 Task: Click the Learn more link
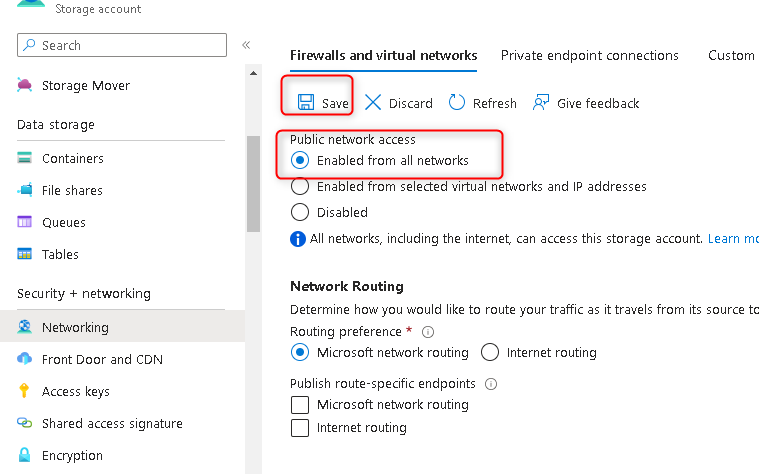click(x=732, y=239)
